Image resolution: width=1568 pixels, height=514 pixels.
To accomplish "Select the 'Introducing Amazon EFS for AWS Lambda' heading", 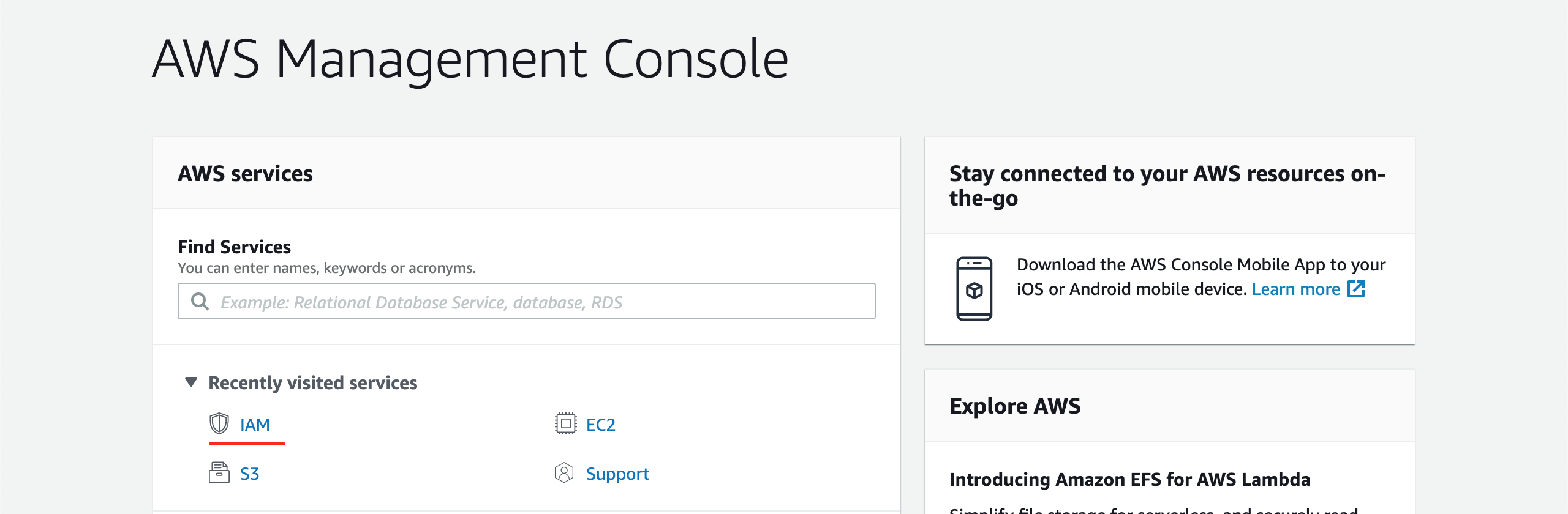I will (x=1129, y=479).
